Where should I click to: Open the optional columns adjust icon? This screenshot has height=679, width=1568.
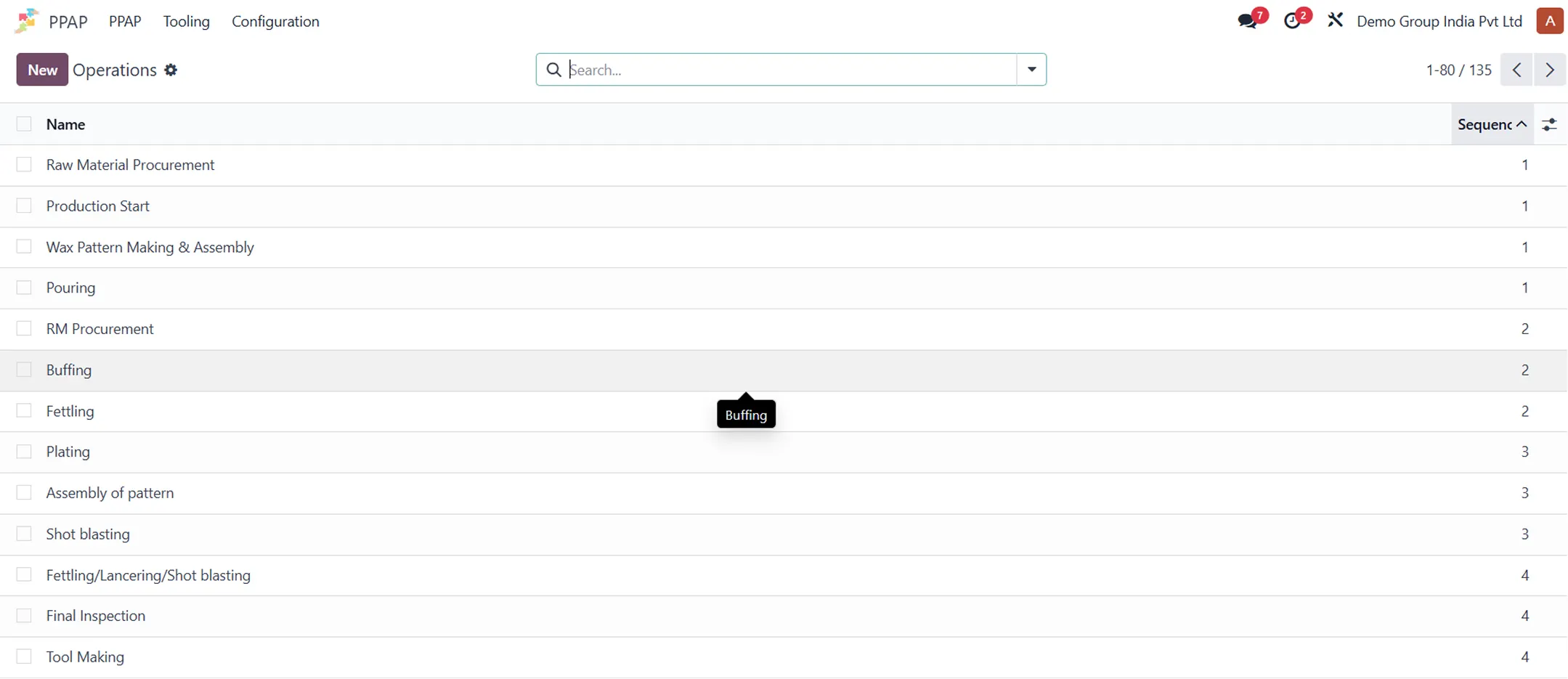[1549, 125]
